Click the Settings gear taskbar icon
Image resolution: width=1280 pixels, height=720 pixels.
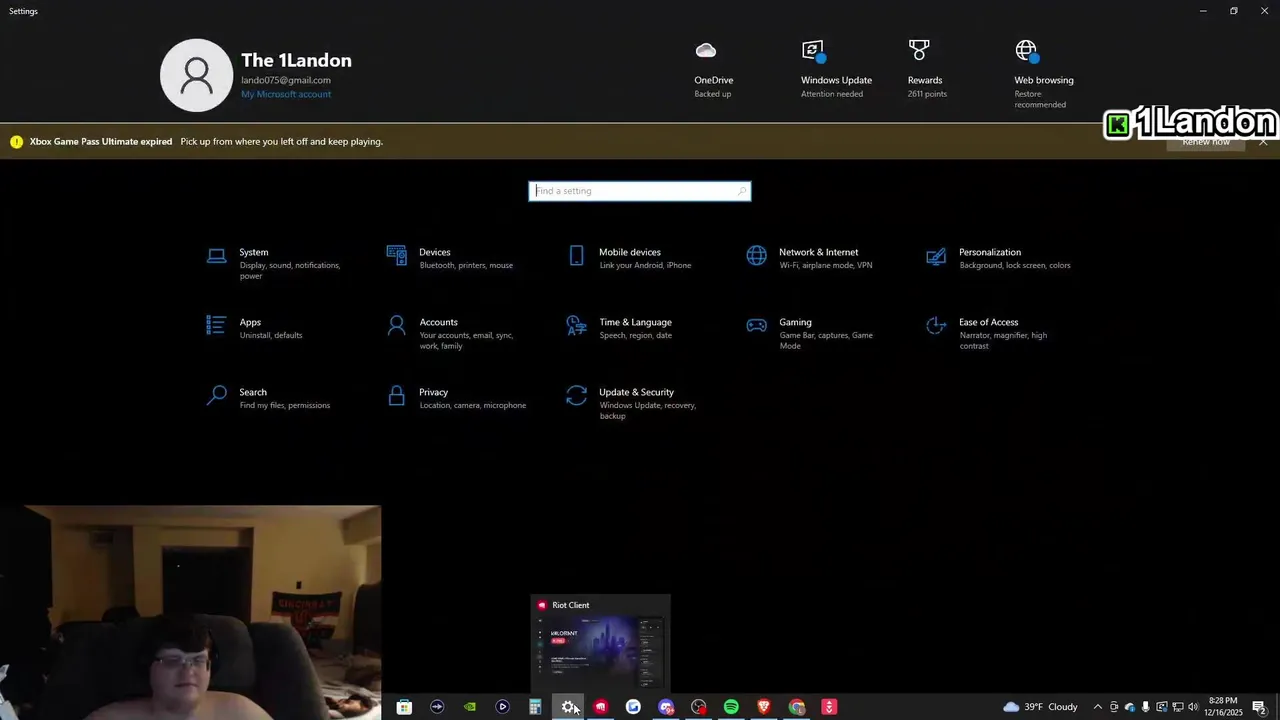click(568, 707)
